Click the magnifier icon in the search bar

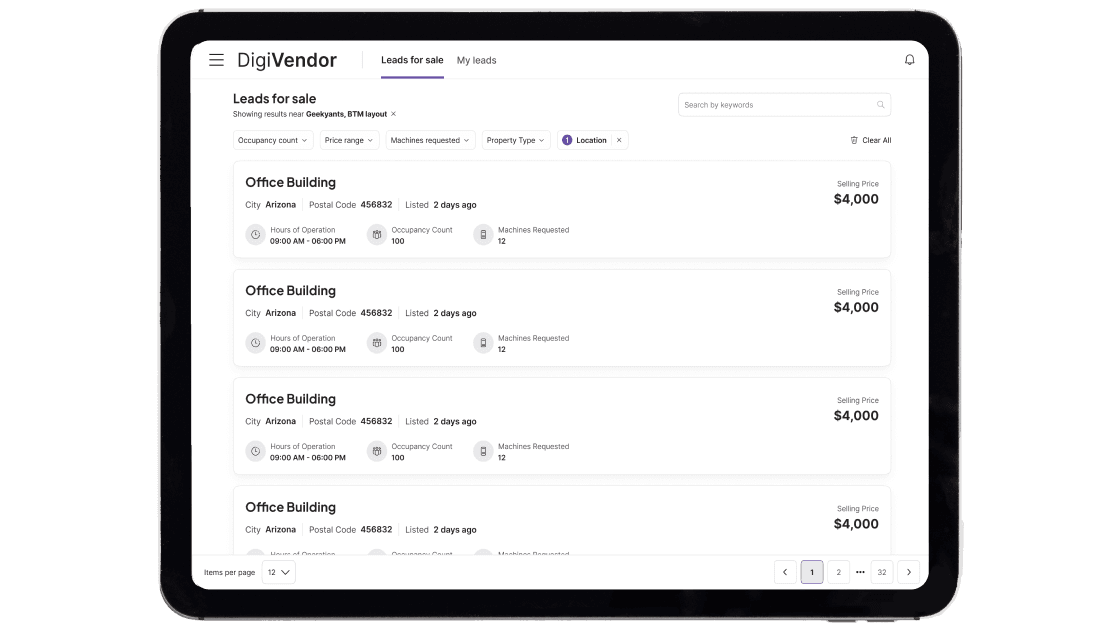[x=880, y=104]
